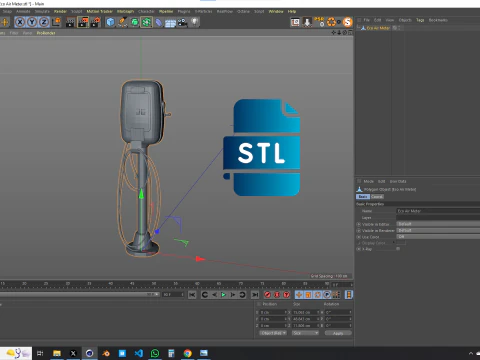480x360 pixels.
Task: Add a Cube primitive object
Action: click(x=110, y=22)
